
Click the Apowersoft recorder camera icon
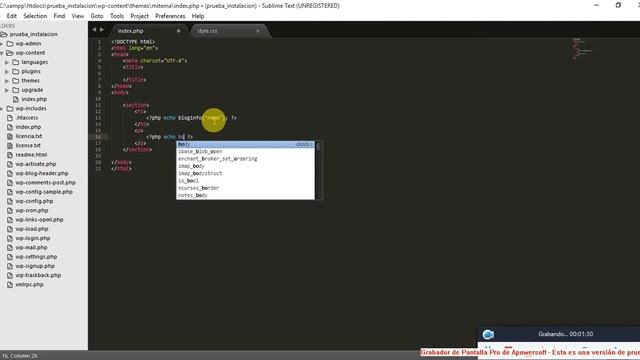point(488,335)
